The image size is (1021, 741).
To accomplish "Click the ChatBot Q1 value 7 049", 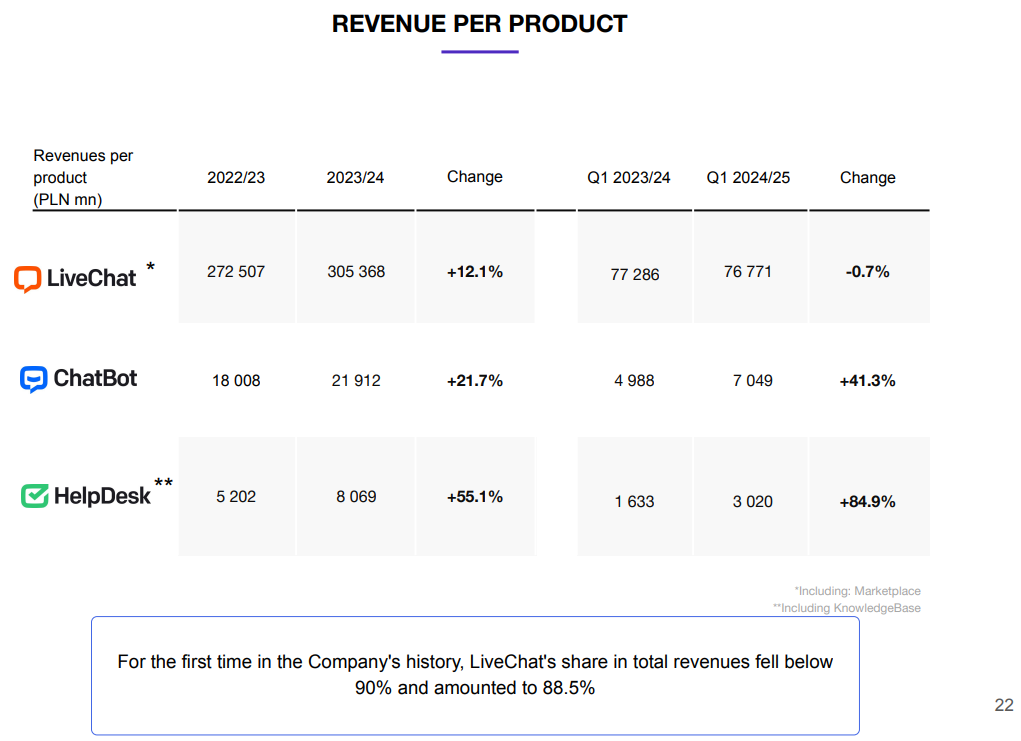I will 753,380.
